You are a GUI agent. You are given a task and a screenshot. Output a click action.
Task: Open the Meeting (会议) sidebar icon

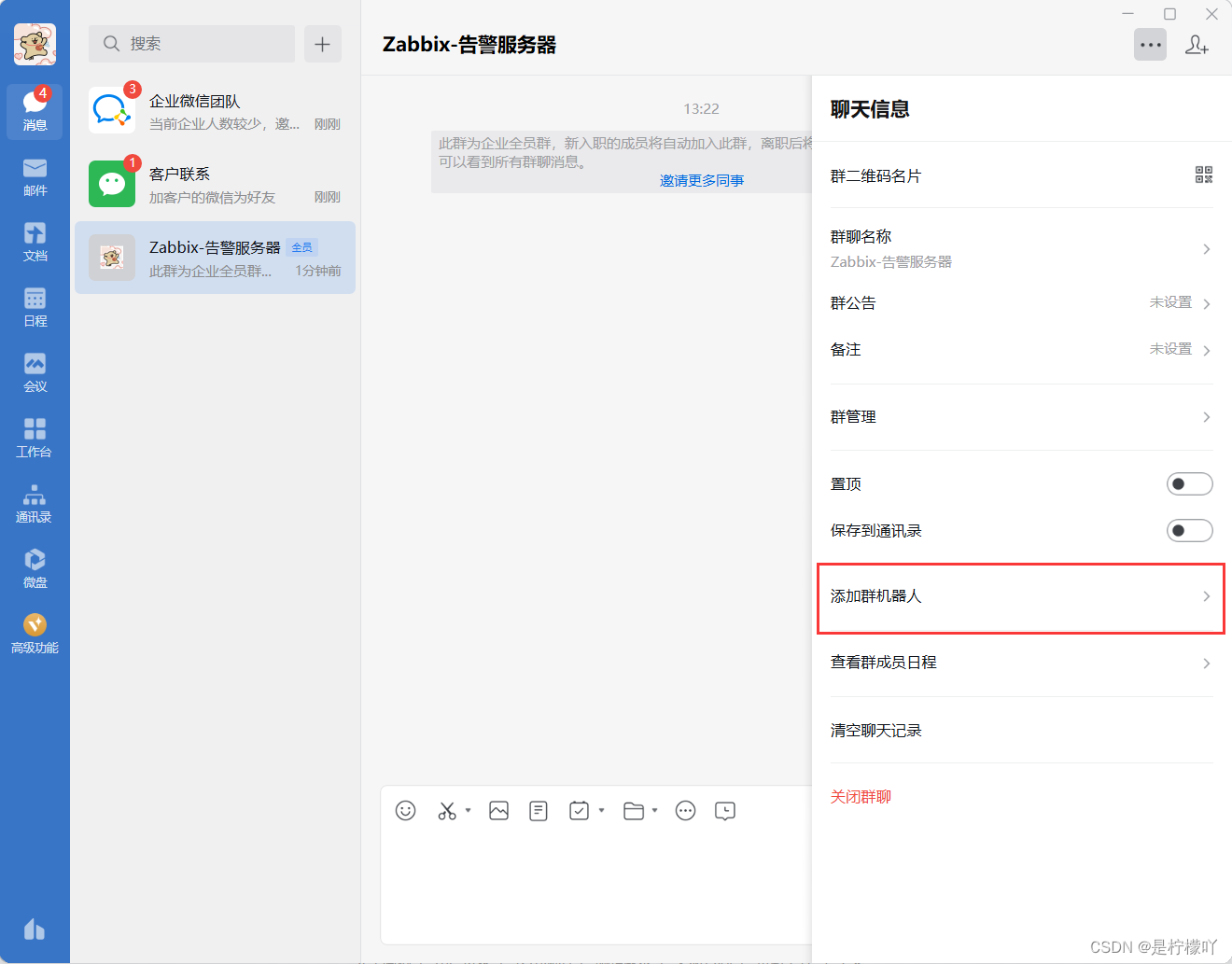pos(35,372)
